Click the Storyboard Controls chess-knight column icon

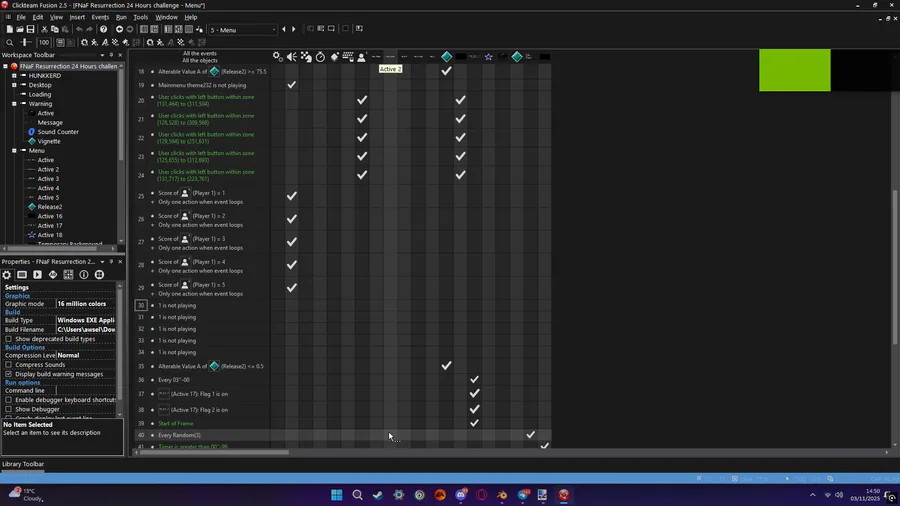click(306, 56)
